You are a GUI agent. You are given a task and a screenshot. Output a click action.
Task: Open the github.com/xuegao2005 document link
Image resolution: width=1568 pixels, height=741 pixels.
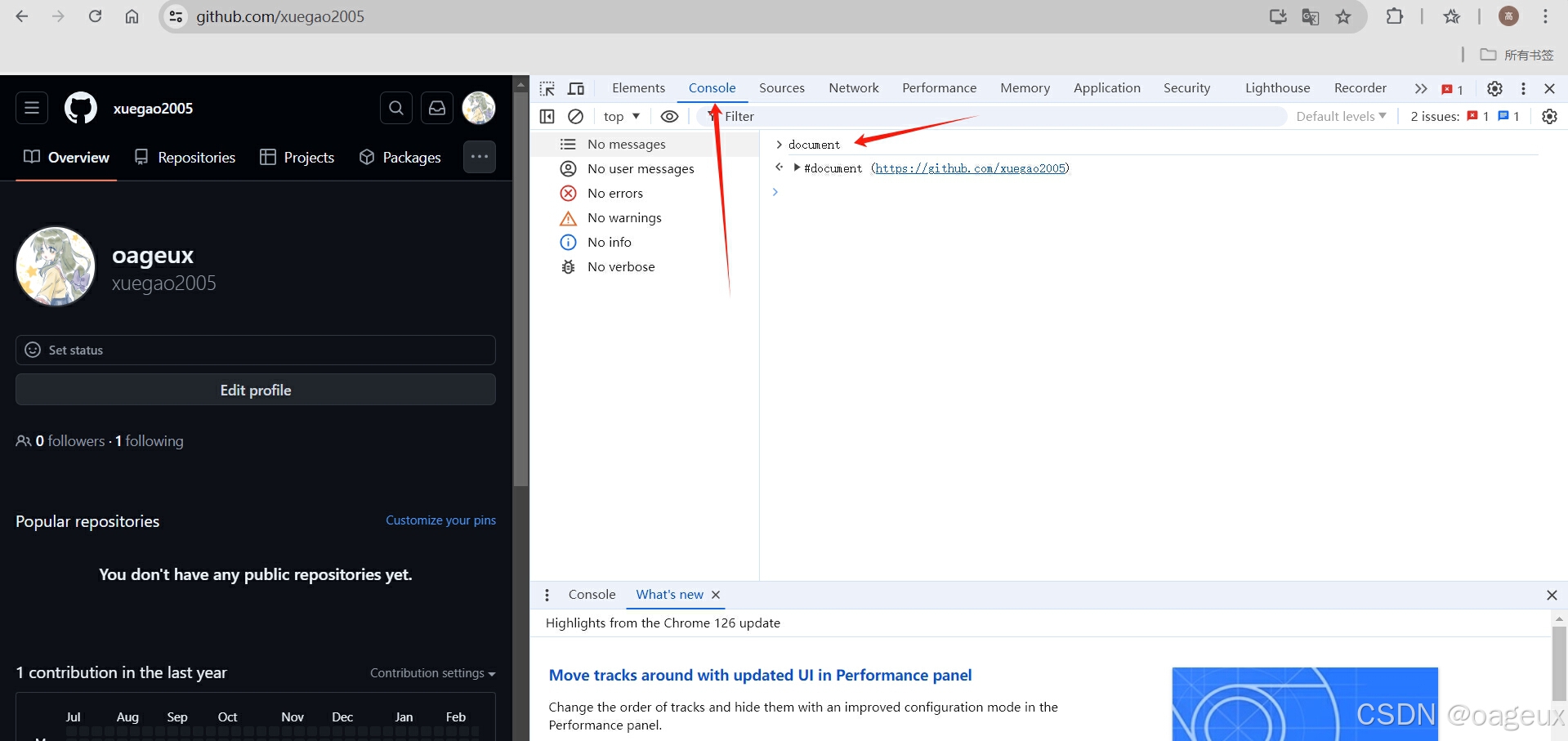click(971, 168)
